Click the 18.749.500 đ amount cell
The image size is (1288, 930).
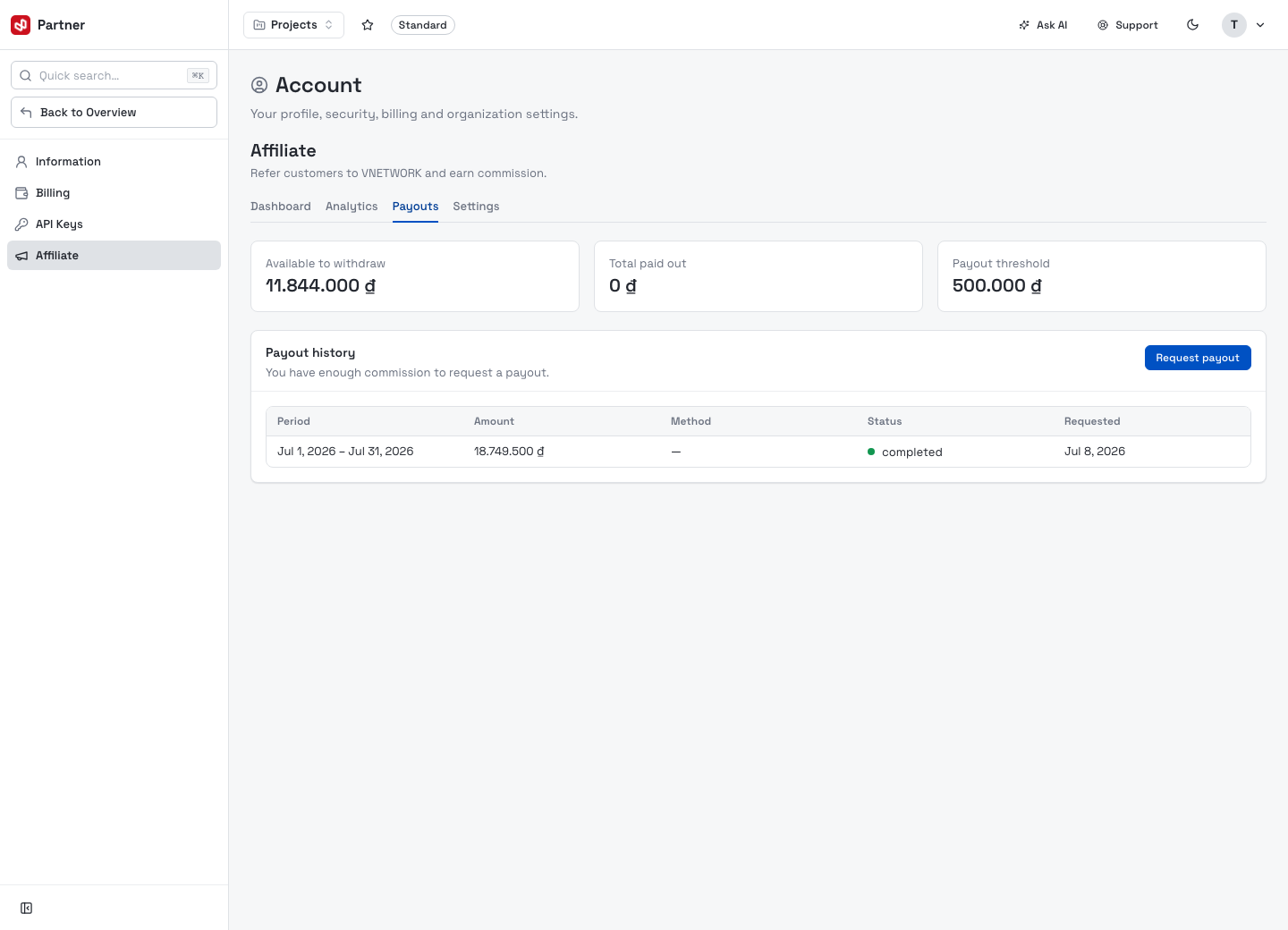click(x=509, y=452)
